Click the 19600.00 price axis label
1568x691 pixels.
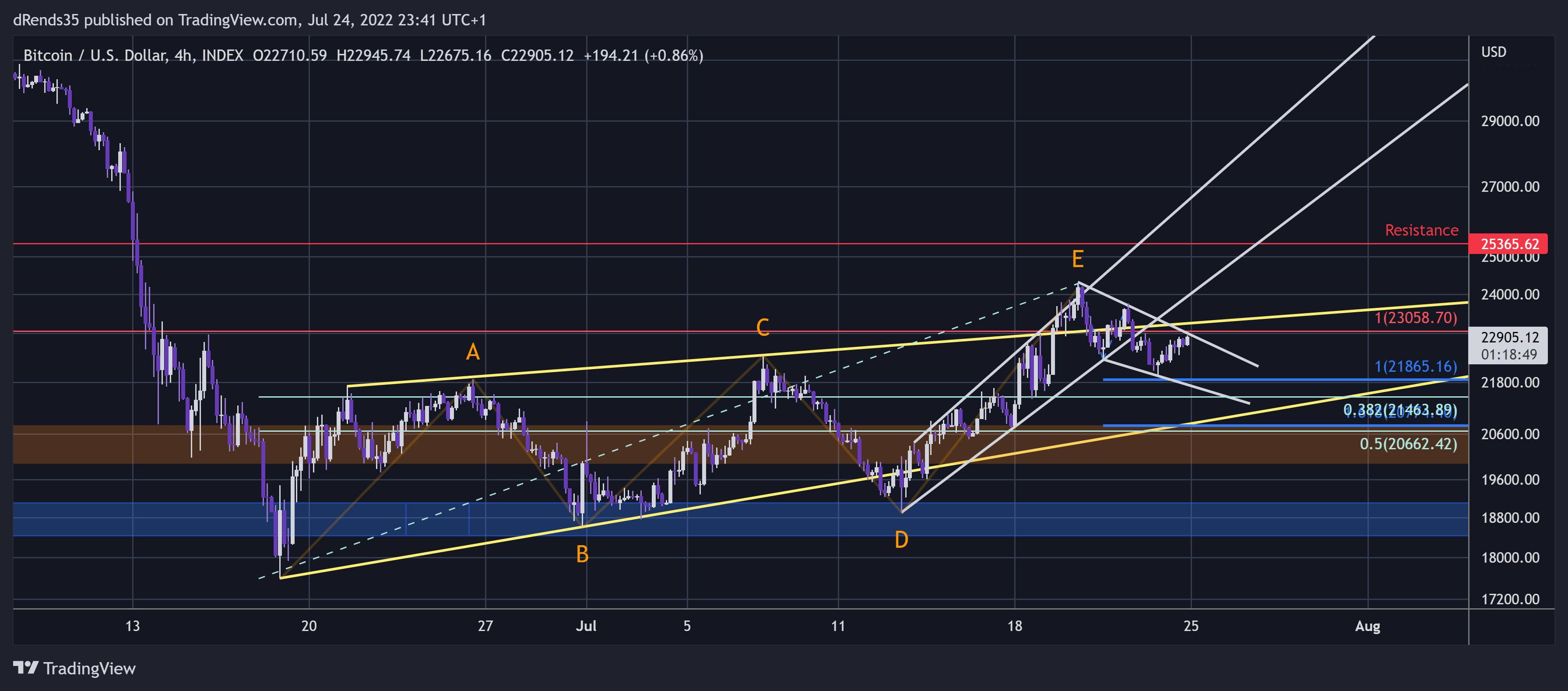(1510, 480)
